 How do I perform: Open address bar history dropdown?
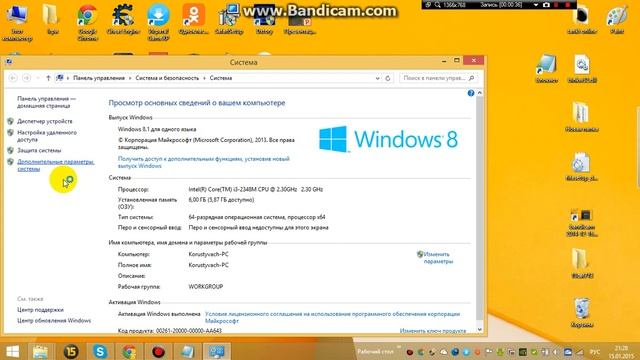(378, 78)
